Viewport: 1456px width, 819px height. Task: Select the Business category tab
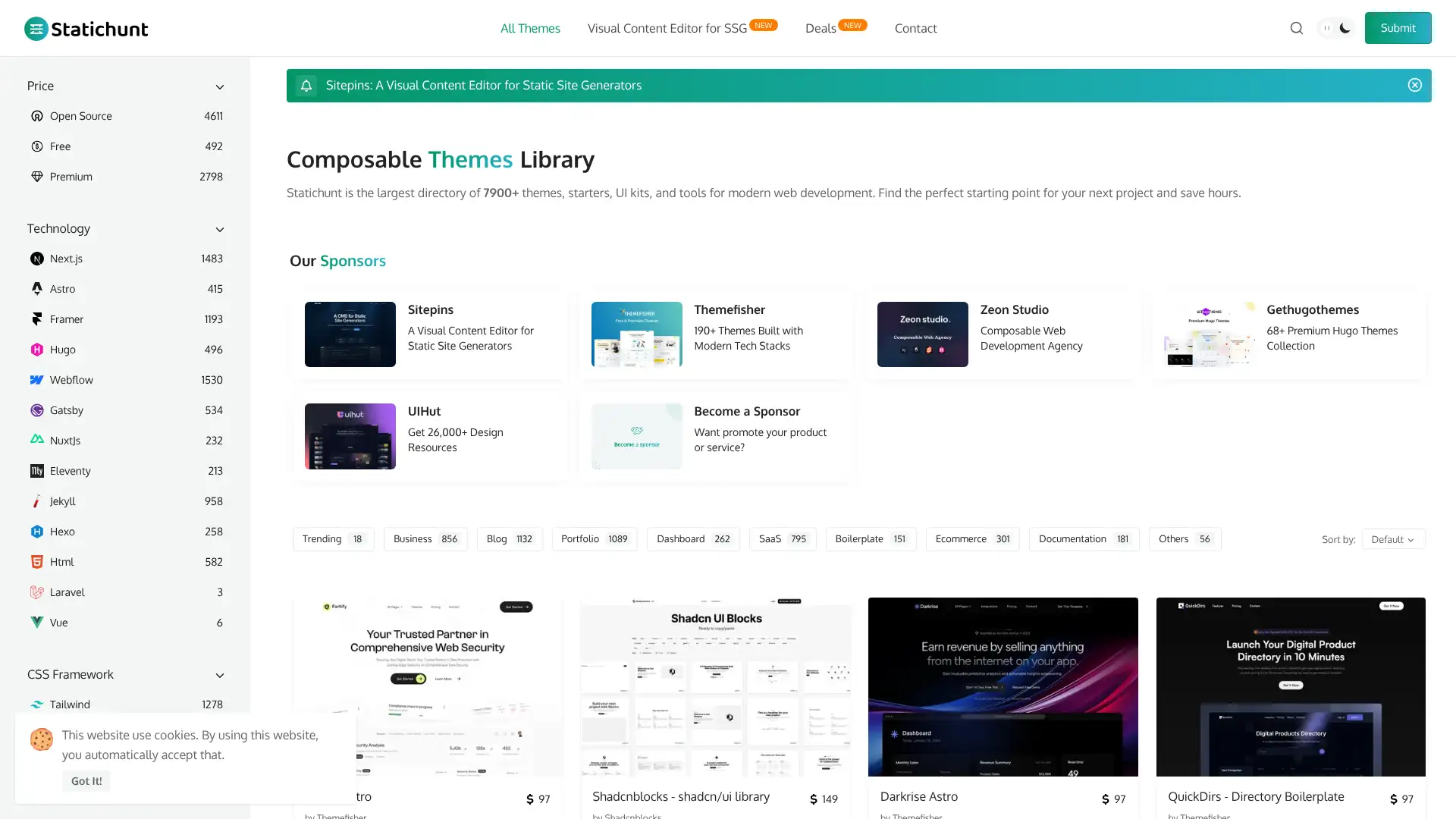pyautogui.click(x=425, y=539)
